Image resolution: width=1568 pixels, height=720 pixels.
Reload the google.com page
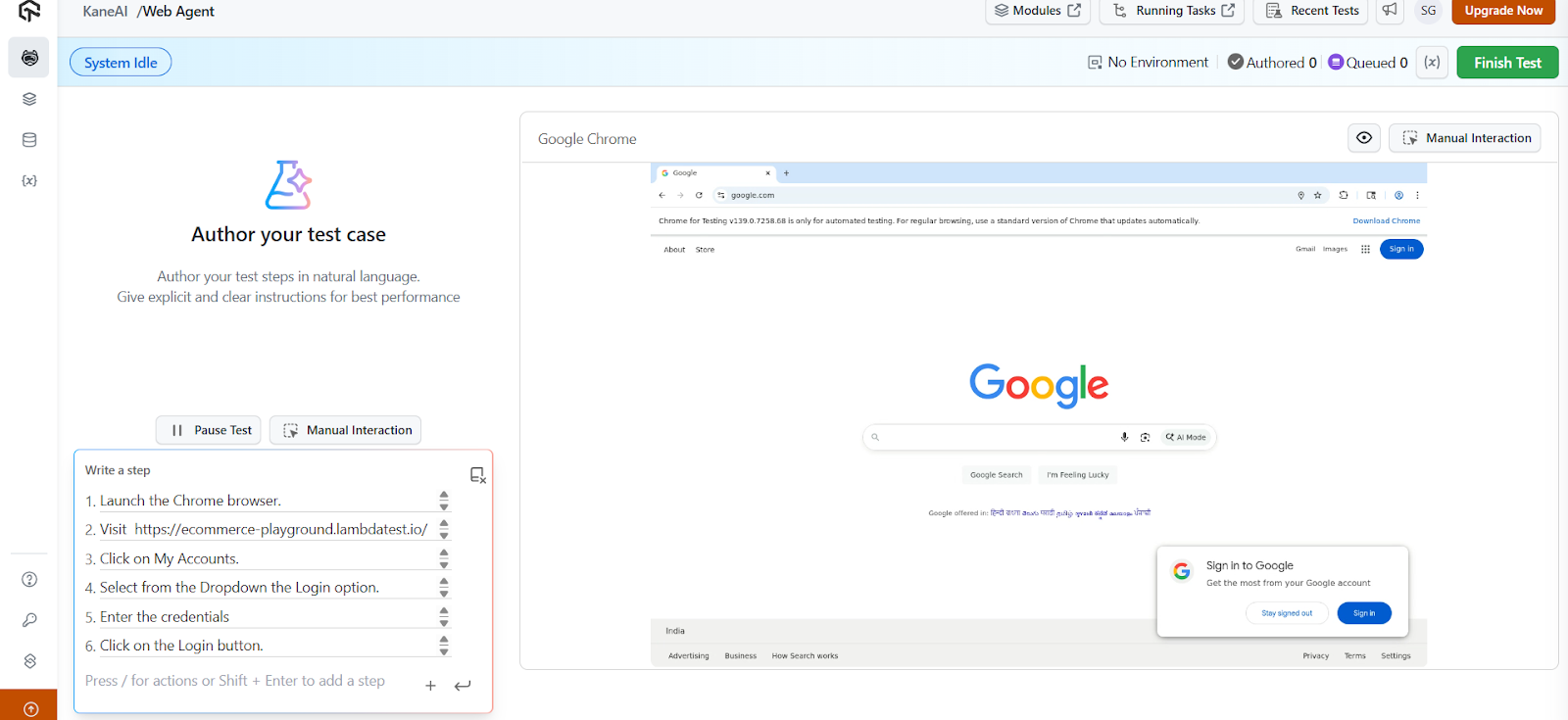coord(699,195)
